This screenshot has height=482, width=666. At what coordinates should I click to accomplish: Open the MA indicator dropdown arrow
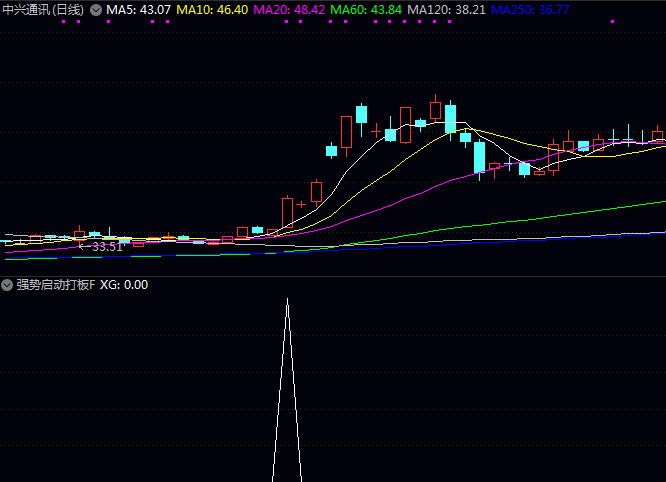pos(95,10)
